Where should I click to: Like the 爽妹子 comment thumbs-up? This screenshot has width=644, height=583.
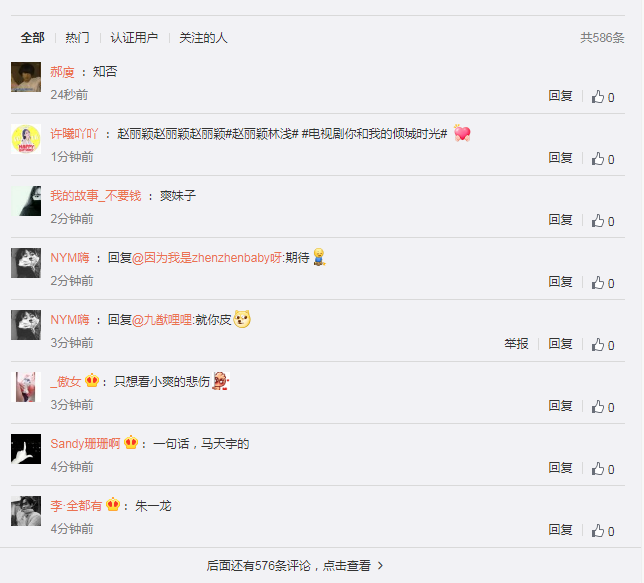[603, 221]
